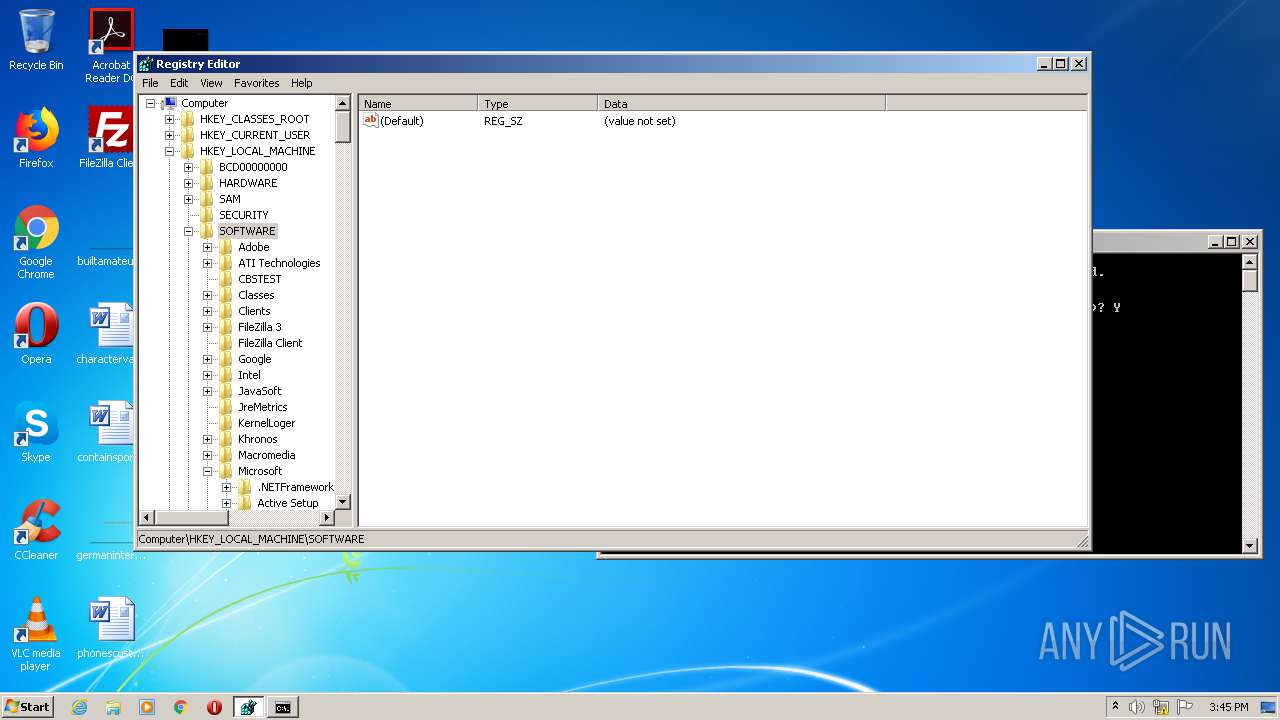Select the Macromedia key
The height and width of the screenshot is (720, 1280).
point(266,455)
